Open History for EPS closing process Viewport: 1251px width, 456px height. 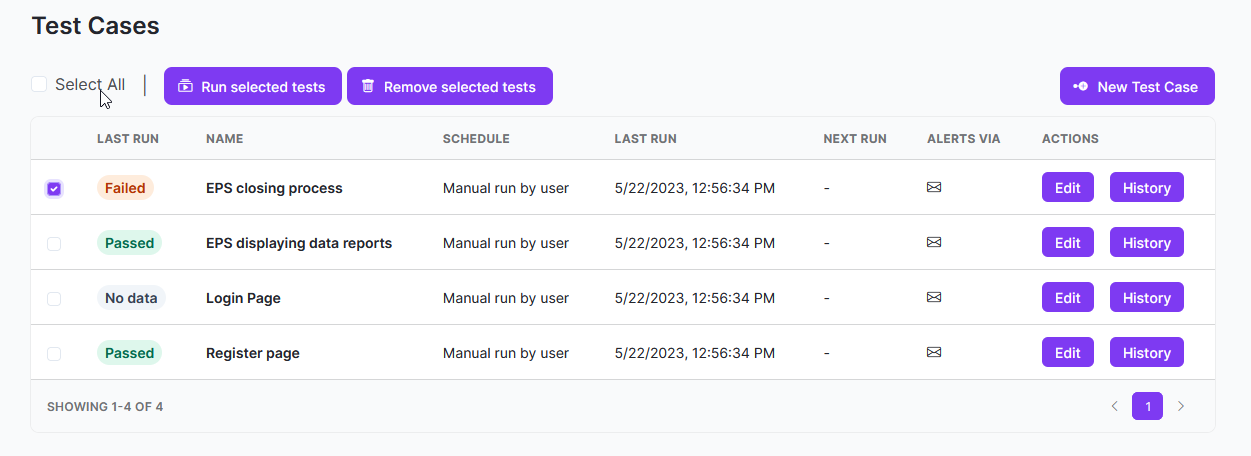(1146, 188)
